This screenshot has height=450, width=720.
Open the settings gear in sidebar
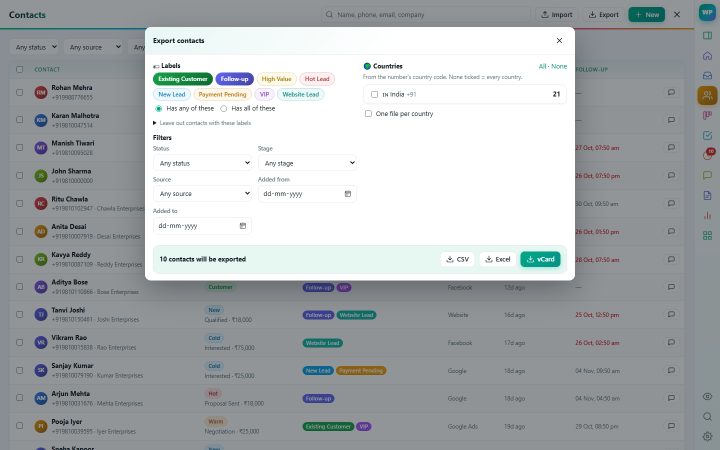[x=707, y=436]
